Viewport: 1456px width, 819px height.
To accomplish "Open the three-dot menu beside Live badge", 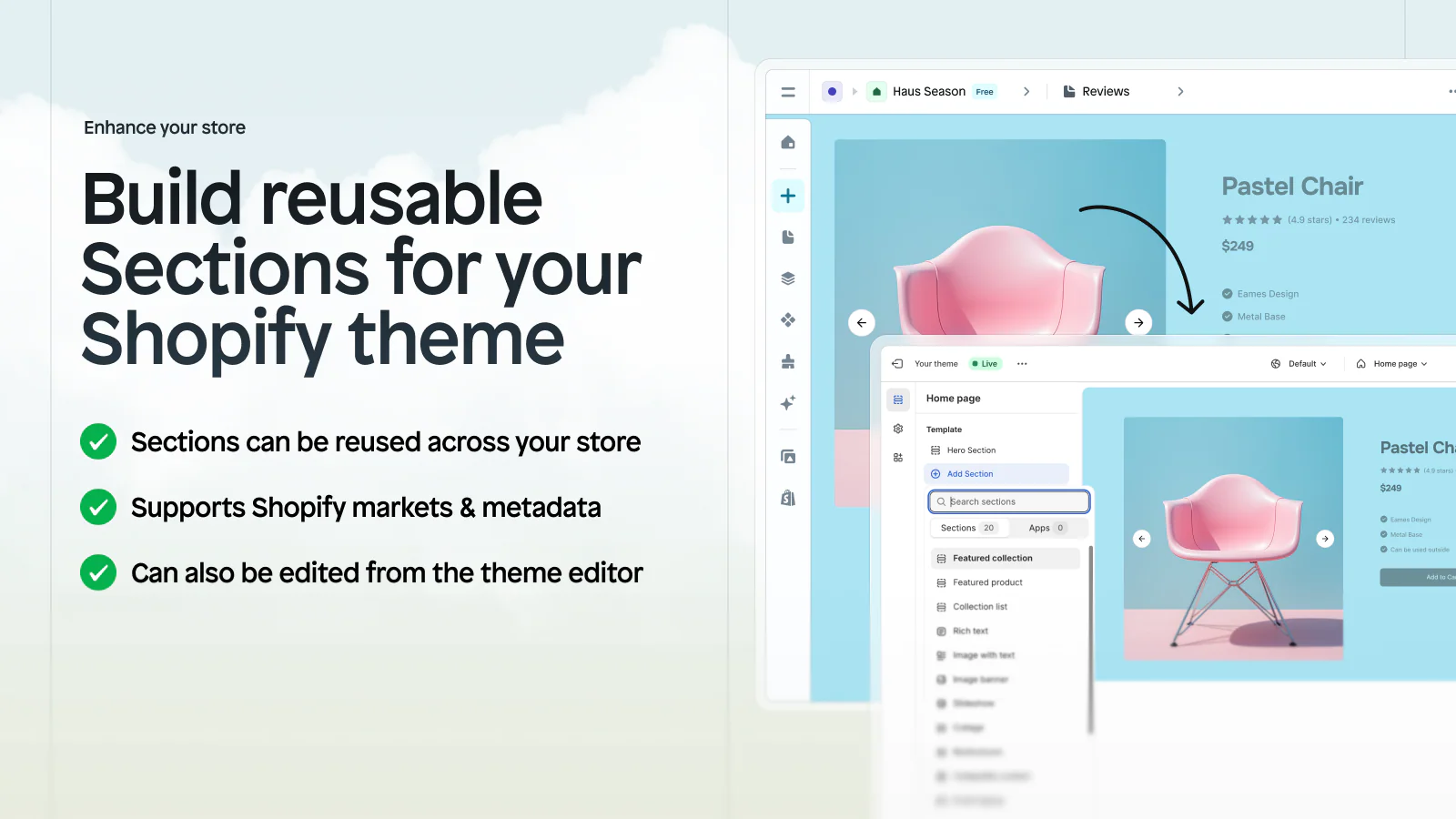I will (x=1022, y=364).
